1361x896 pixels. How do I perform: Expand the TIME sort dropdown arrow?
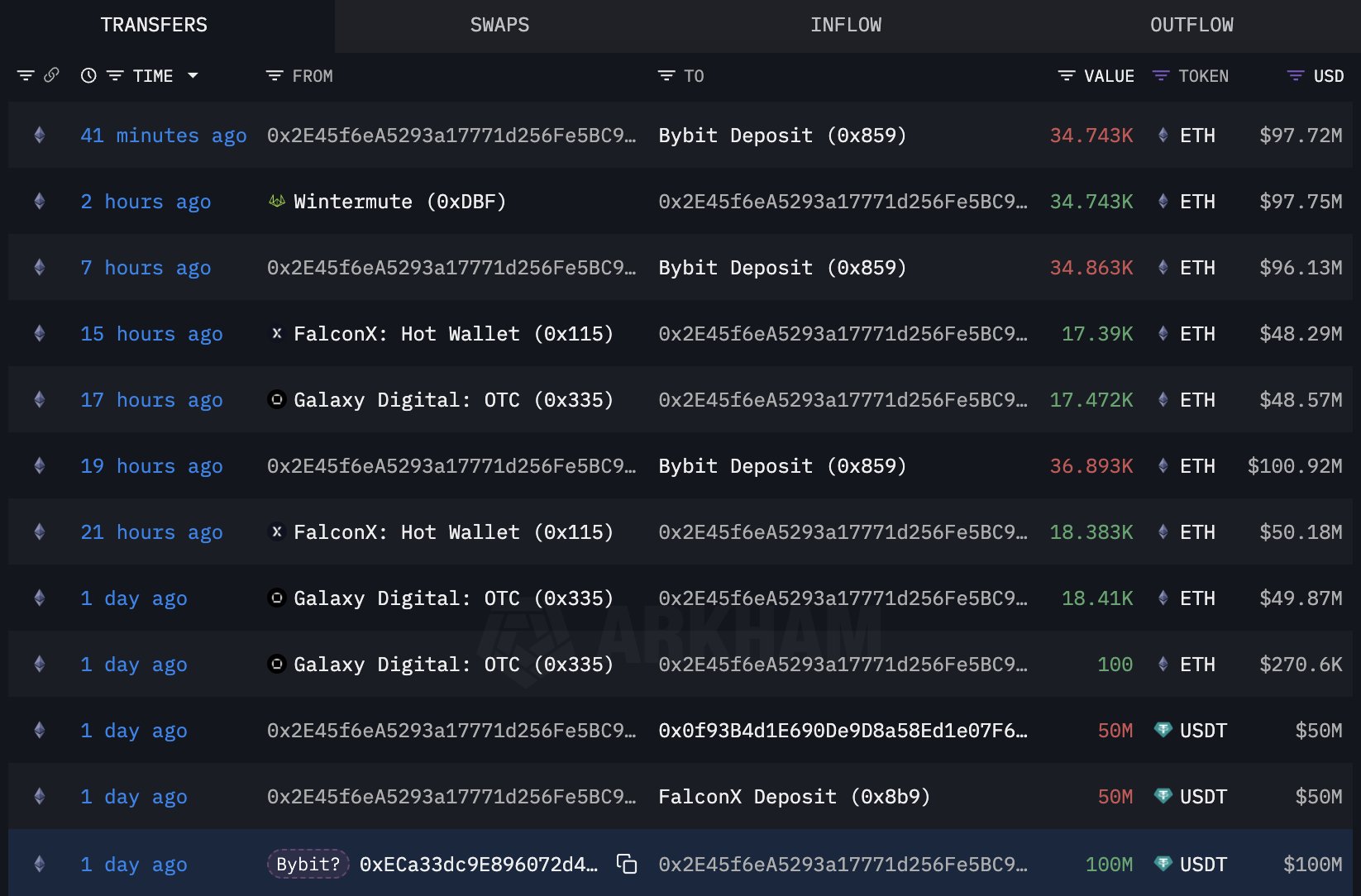point(193,75)
